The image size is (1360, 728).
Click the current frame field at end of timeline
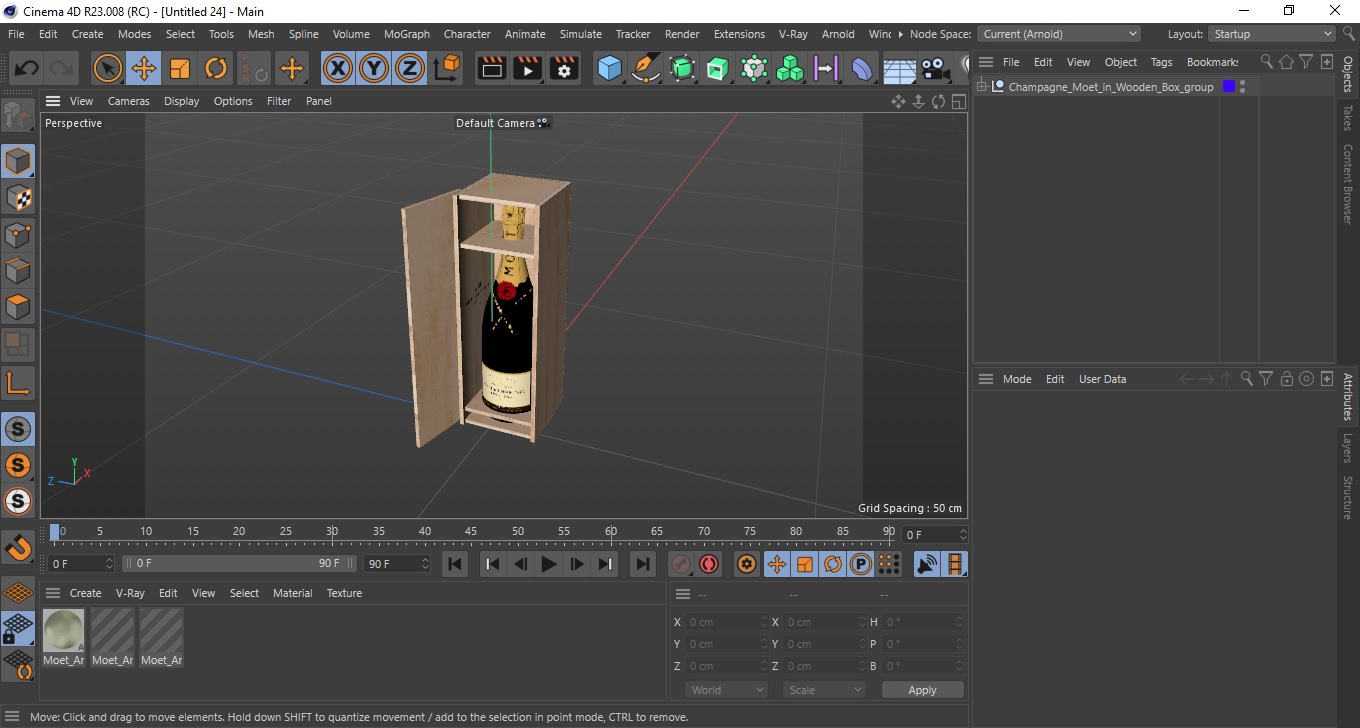click(x=935, y=535)
